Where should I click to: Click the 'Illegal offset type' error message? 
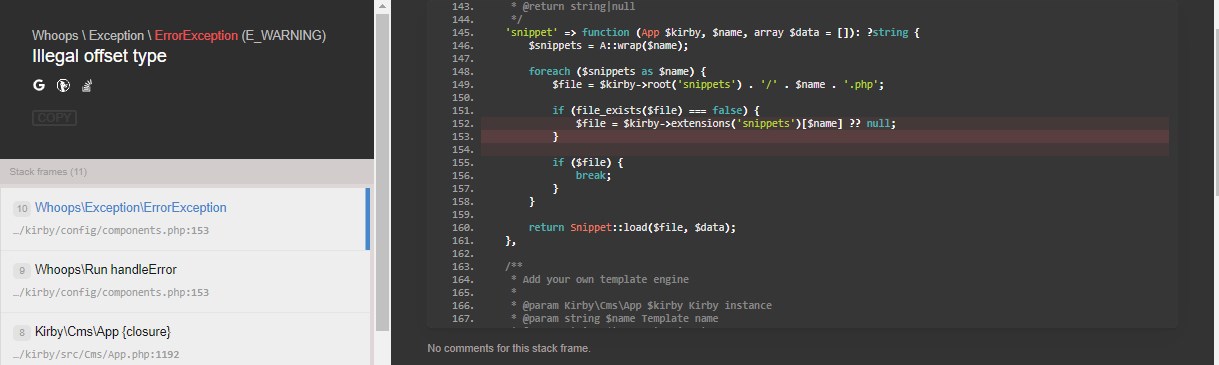pos(99,57)
